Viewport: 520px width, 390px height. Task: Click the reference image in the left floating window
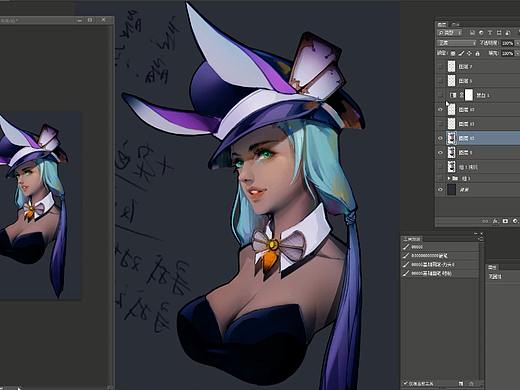pos(40,205)
